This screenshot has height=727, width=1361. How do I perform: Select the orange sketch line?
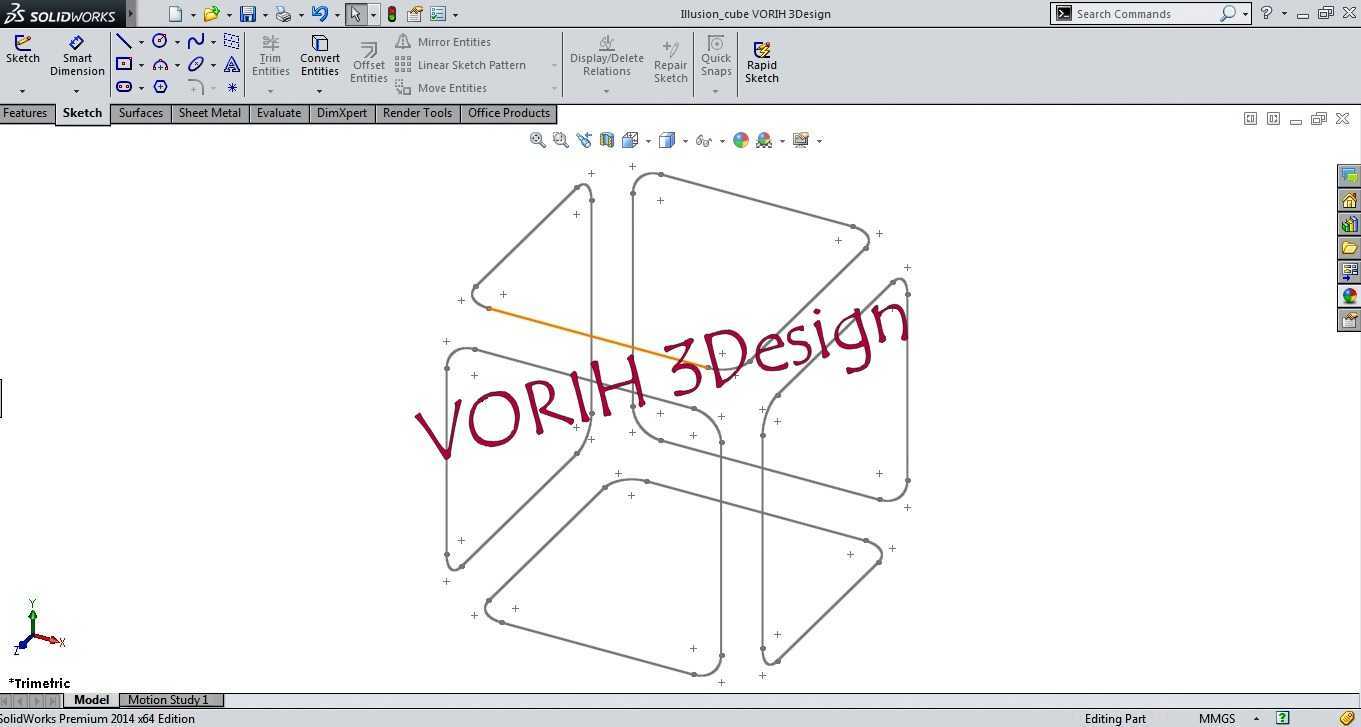click(597, 338)
